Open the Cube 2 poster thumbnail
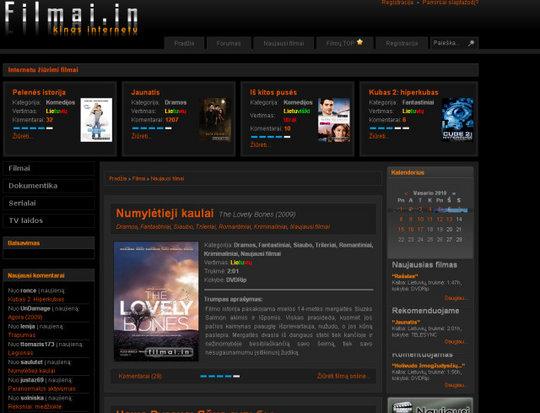This screenshot has width=540, height=413. (457, 120)
